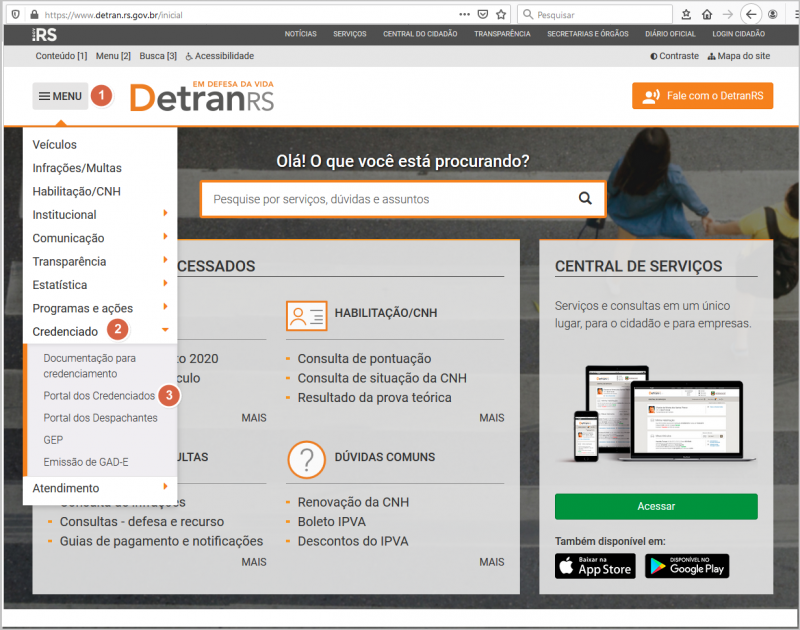The height and width of the screenshot is (630, 800).
Task: Select GEP in the Credenciado submenu
Action: tap(53, 440)
